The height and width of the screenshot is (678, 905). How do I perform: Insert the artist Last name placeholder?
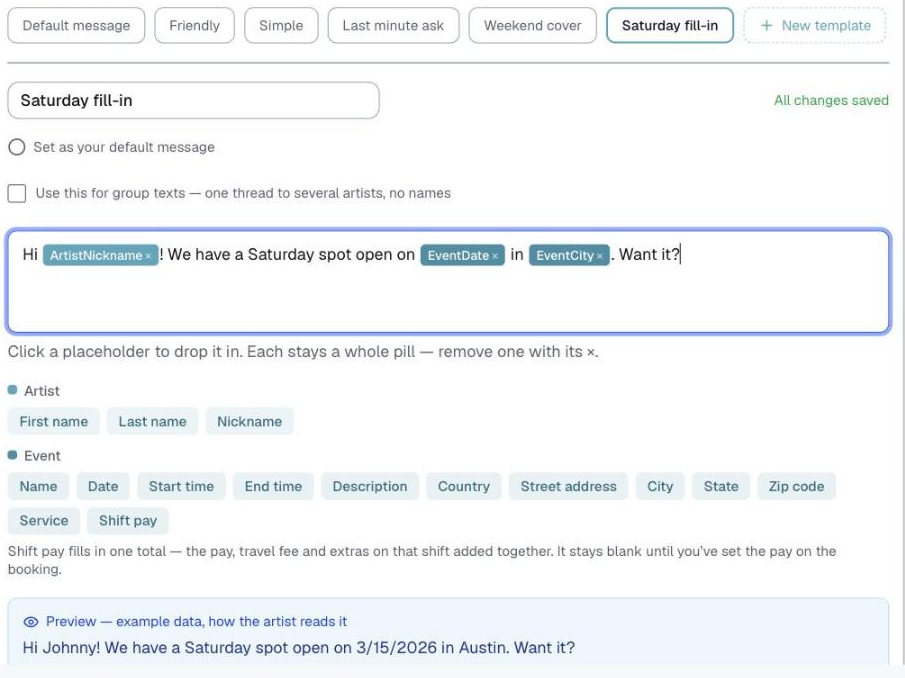pyautogui.click(x=152, y=422)
